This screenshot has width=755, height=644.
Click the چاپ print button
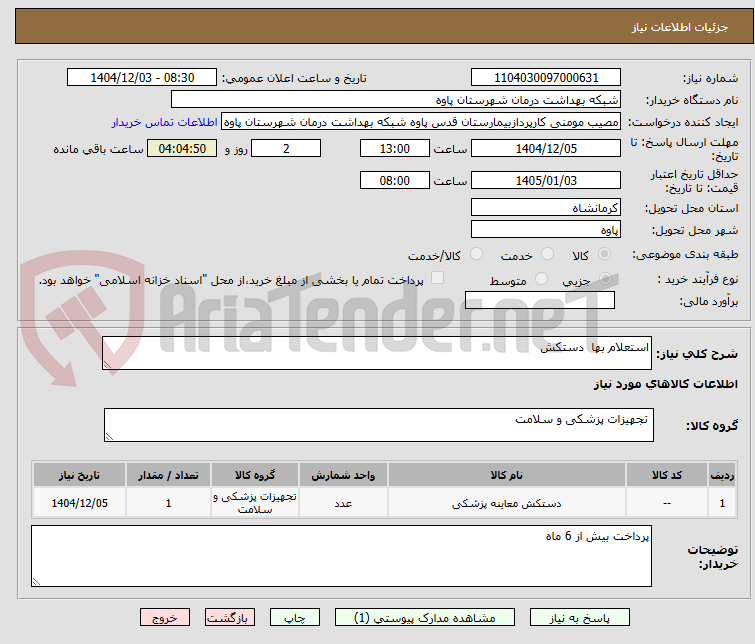pos(295,617)
